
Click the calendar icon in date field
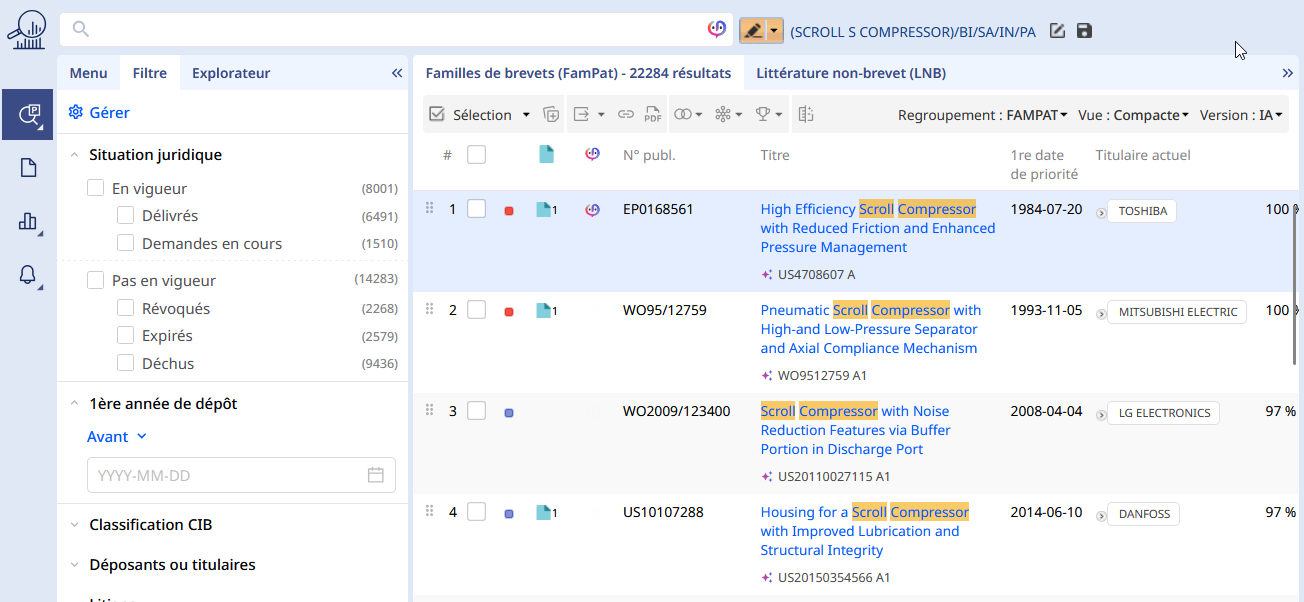pos(376,475)
